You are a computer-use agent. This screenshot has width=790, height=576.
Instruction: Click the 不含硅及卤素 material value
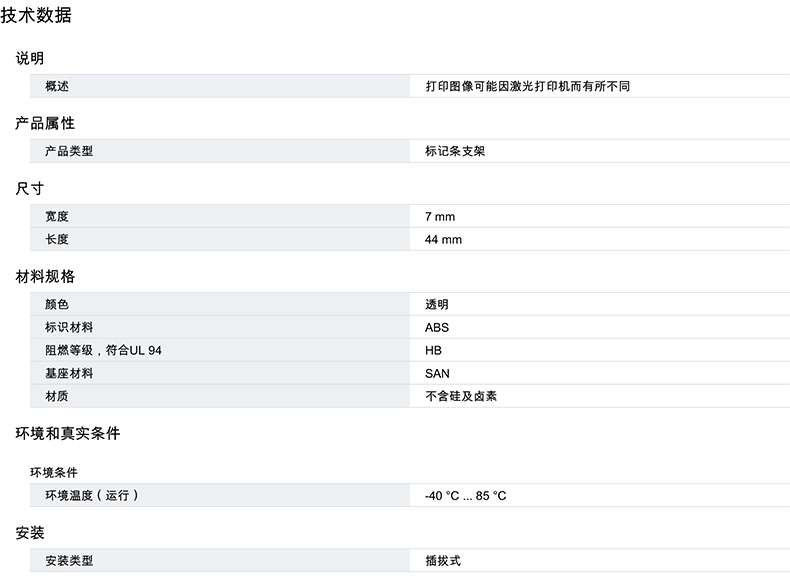pos(461,397)
